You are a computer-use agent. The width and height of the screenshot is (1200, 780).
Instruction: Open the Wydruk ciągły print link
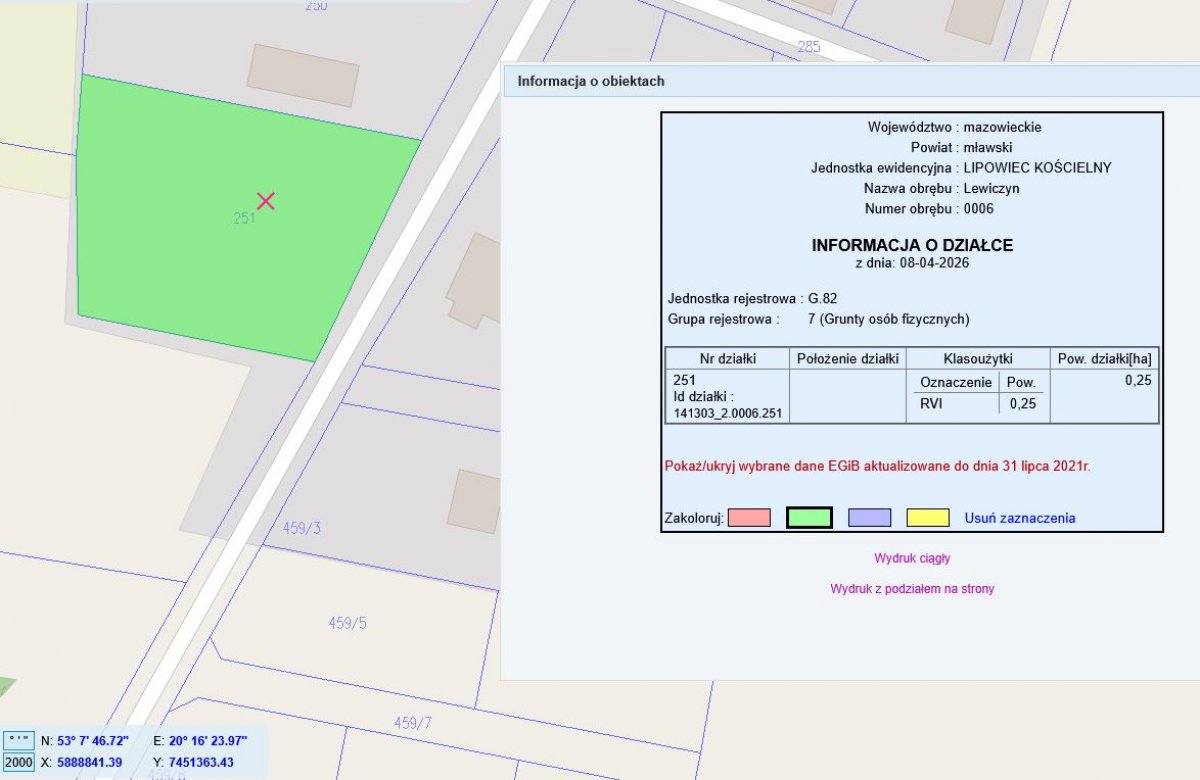912,558
